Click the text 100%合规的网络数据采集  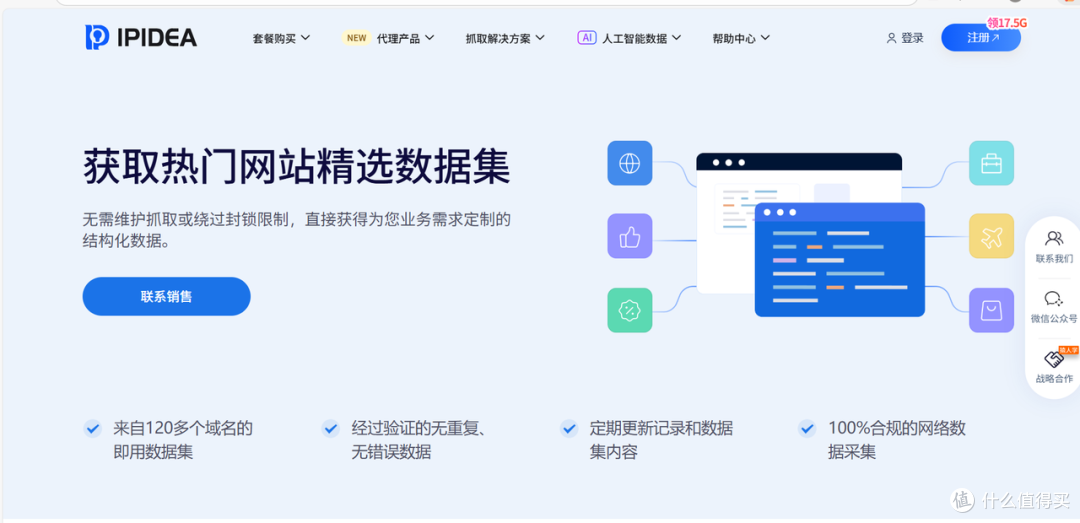point(897,440)
